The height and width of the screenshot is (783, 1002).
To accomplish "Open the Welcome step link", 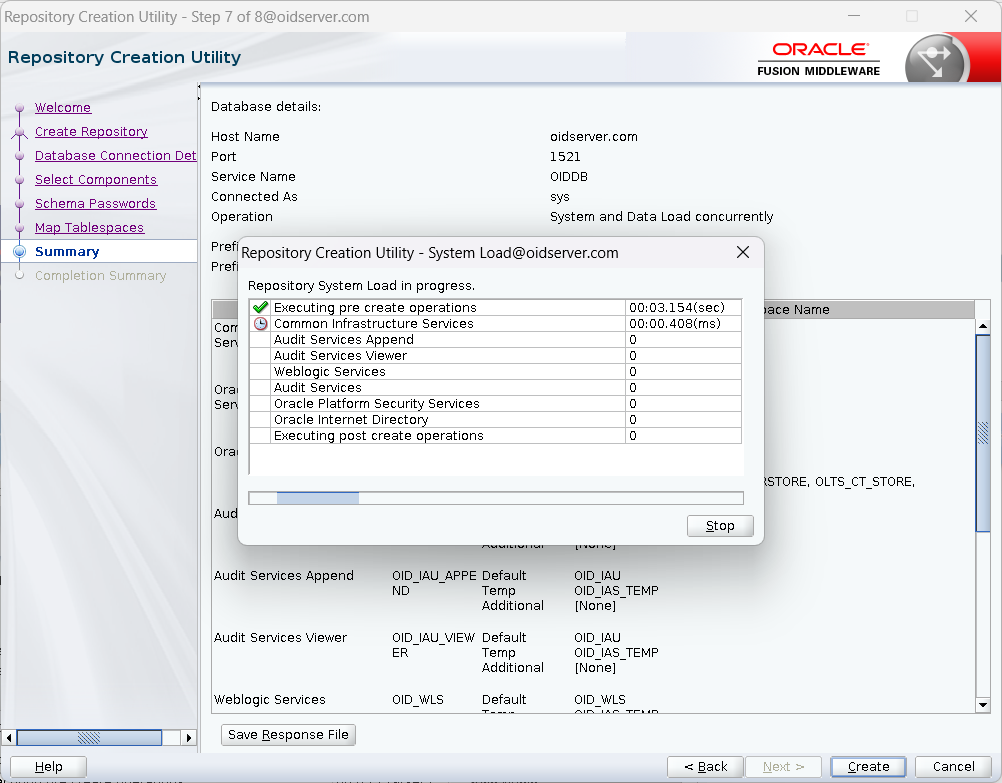I will 63,108.
